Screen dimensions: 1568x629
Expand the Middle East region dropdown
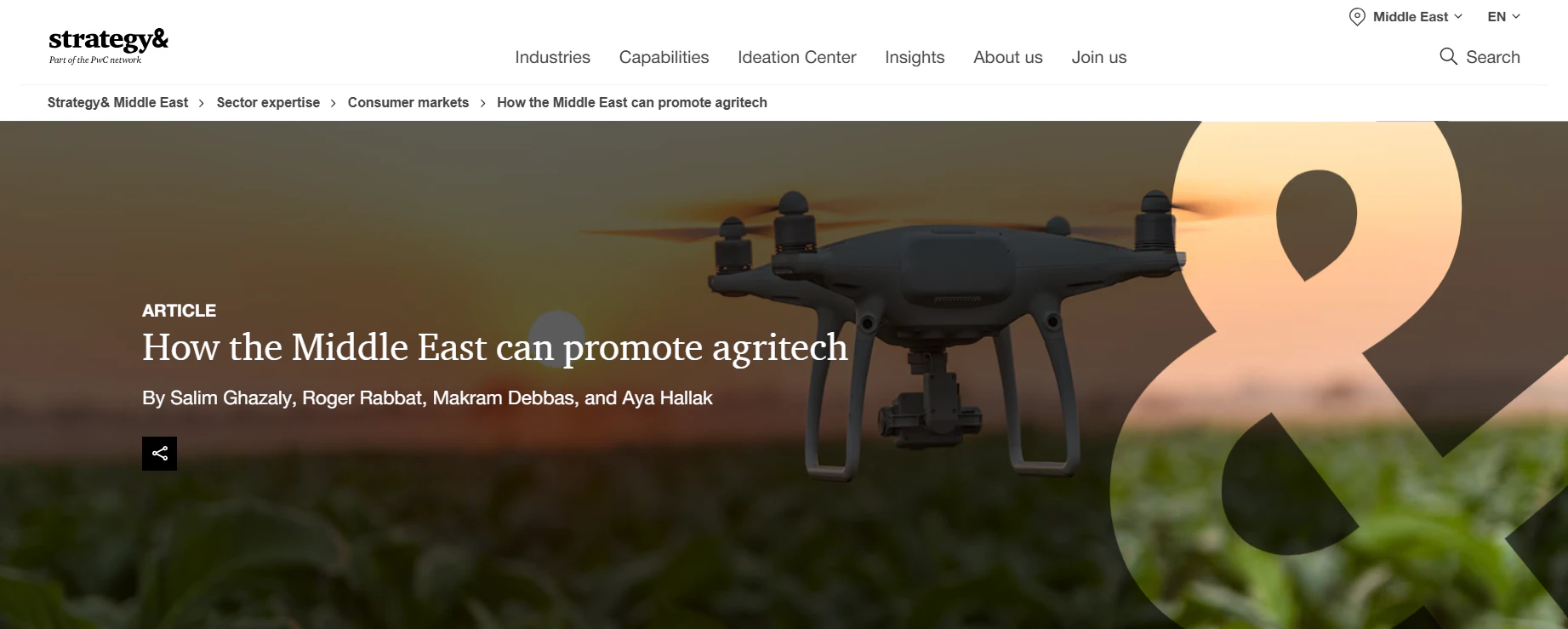(1418, 17)
